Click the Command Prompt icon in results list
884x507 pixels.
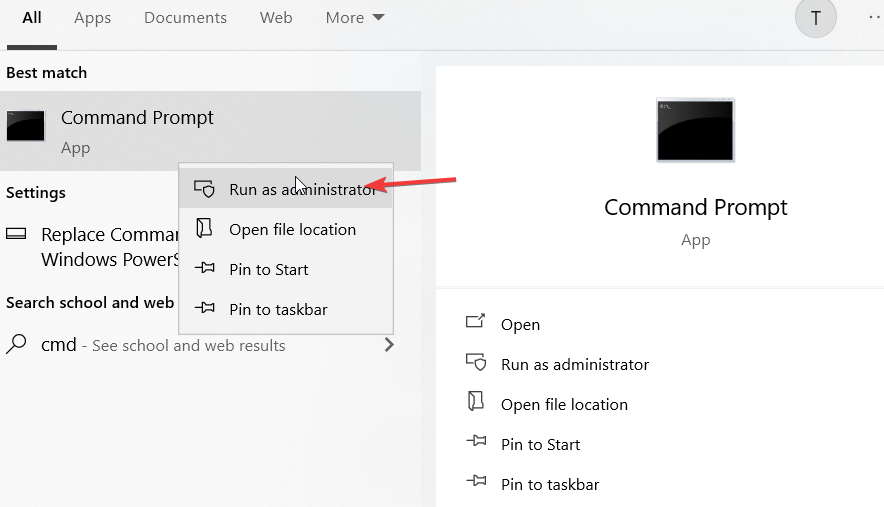point(25,125)
